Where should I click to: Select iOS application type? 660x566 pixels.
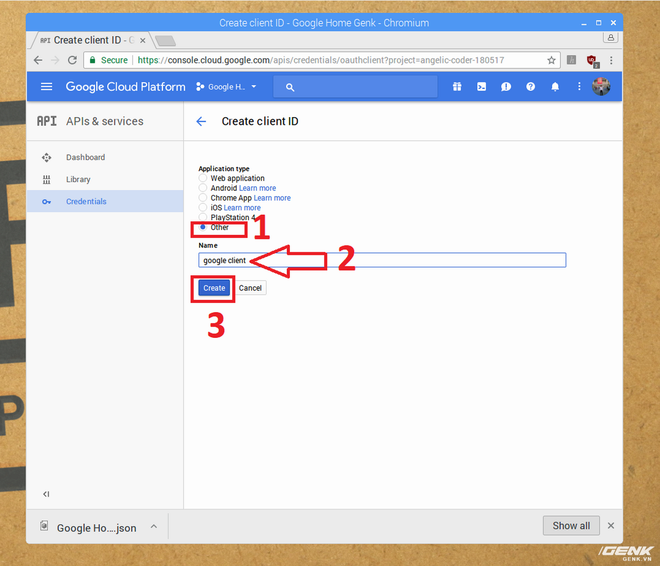coord(202,207)
